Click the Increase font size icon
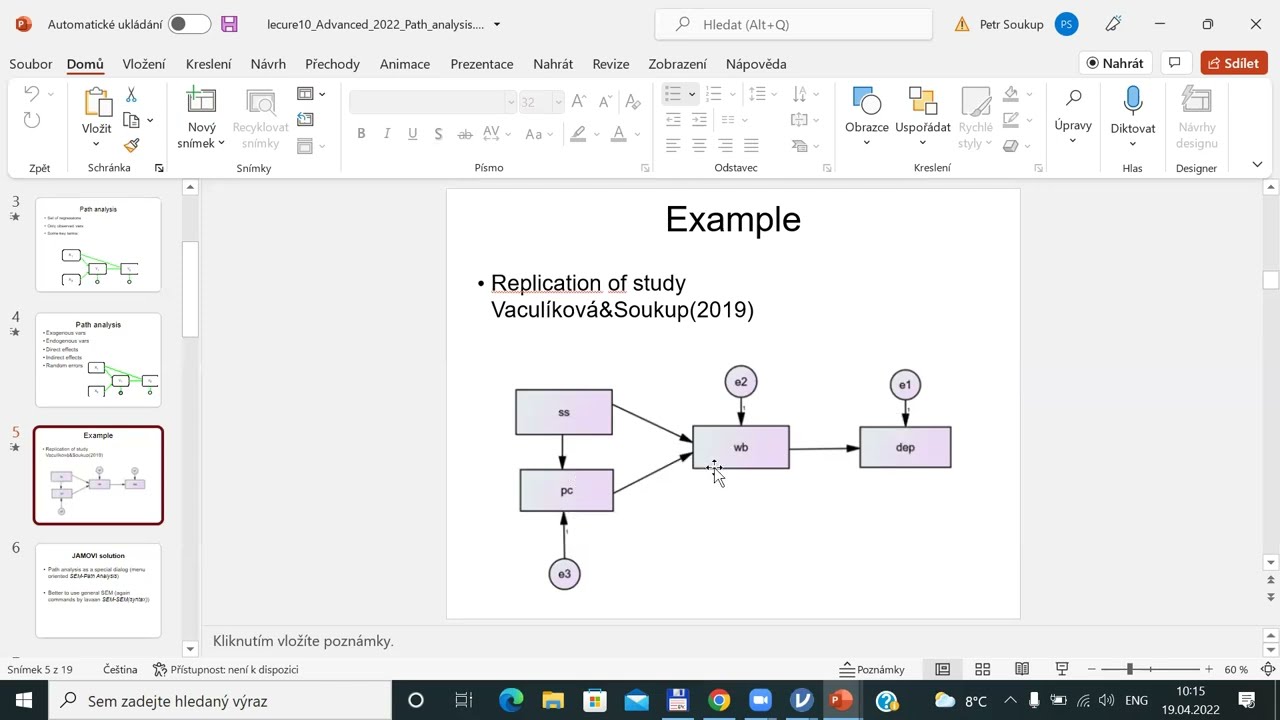Viewport: 1280px width, 720px height. [579, 102]
